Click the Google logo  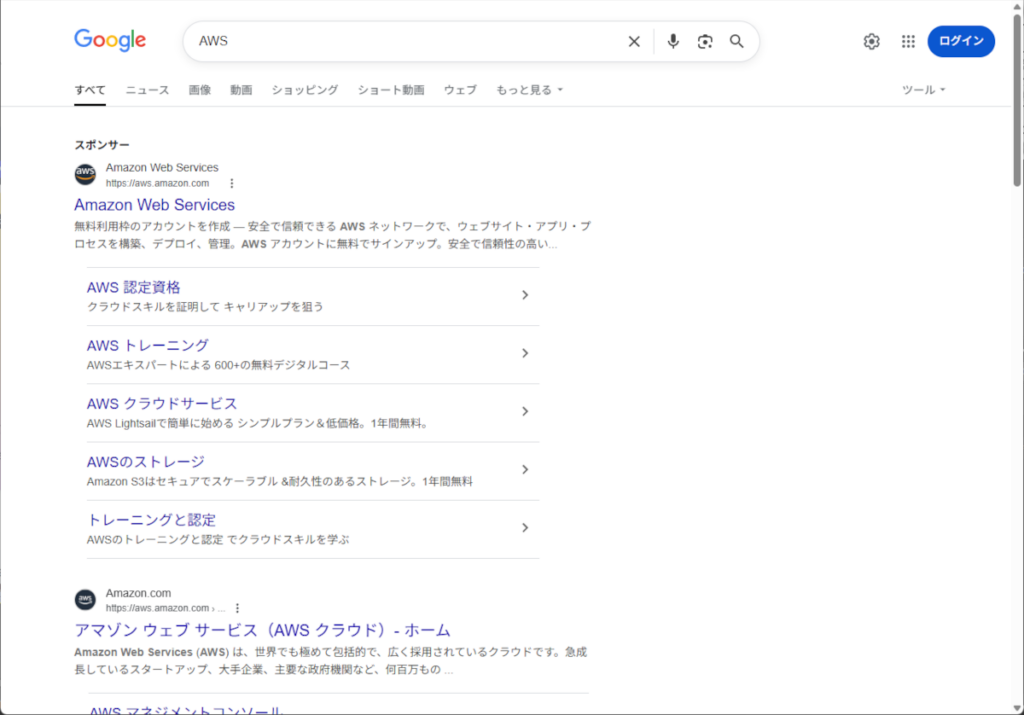coord(110,40)
